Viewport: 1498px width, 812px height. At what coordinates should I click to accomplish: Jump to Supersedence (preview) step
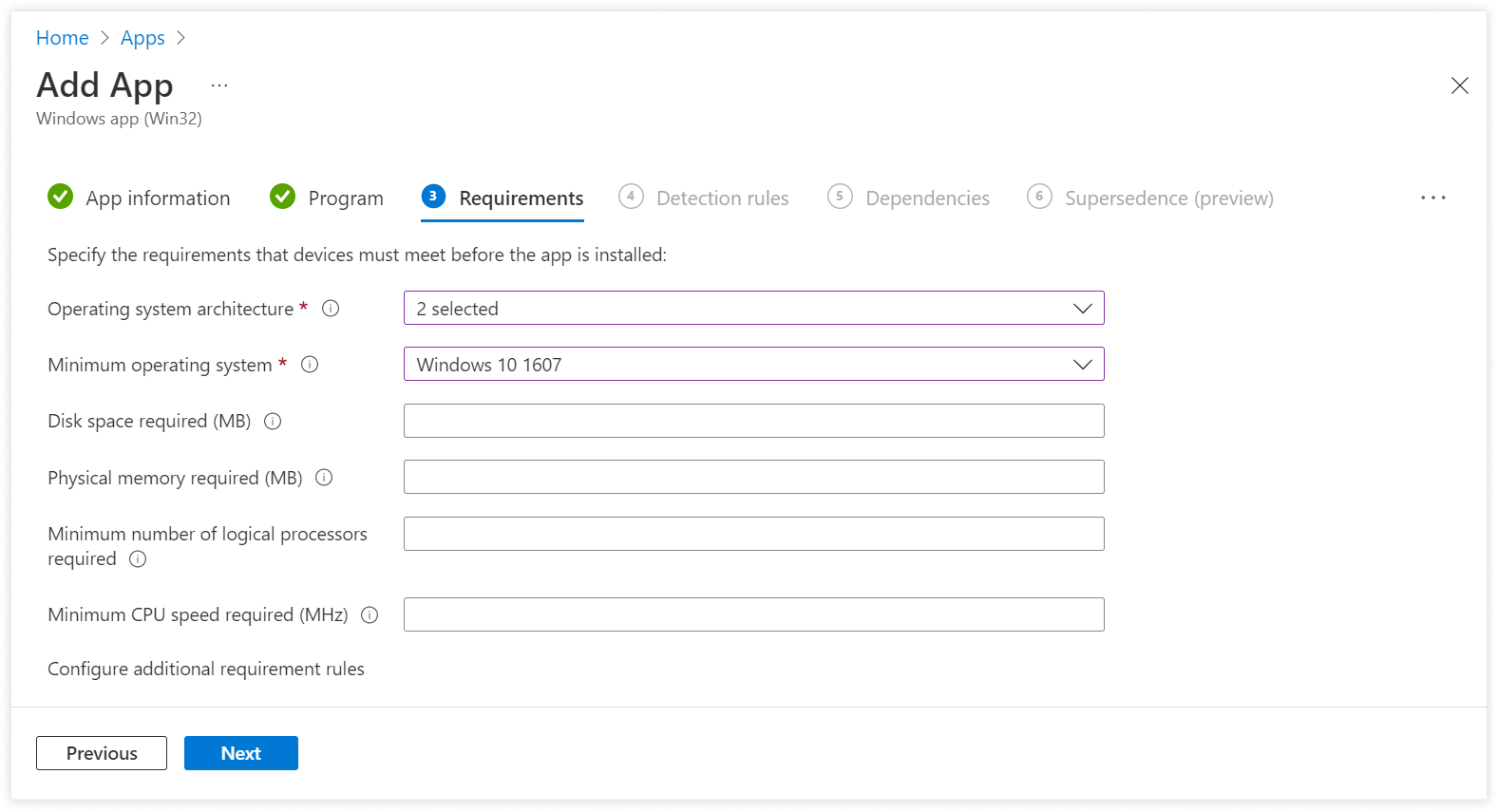(x=1150, y=198)
